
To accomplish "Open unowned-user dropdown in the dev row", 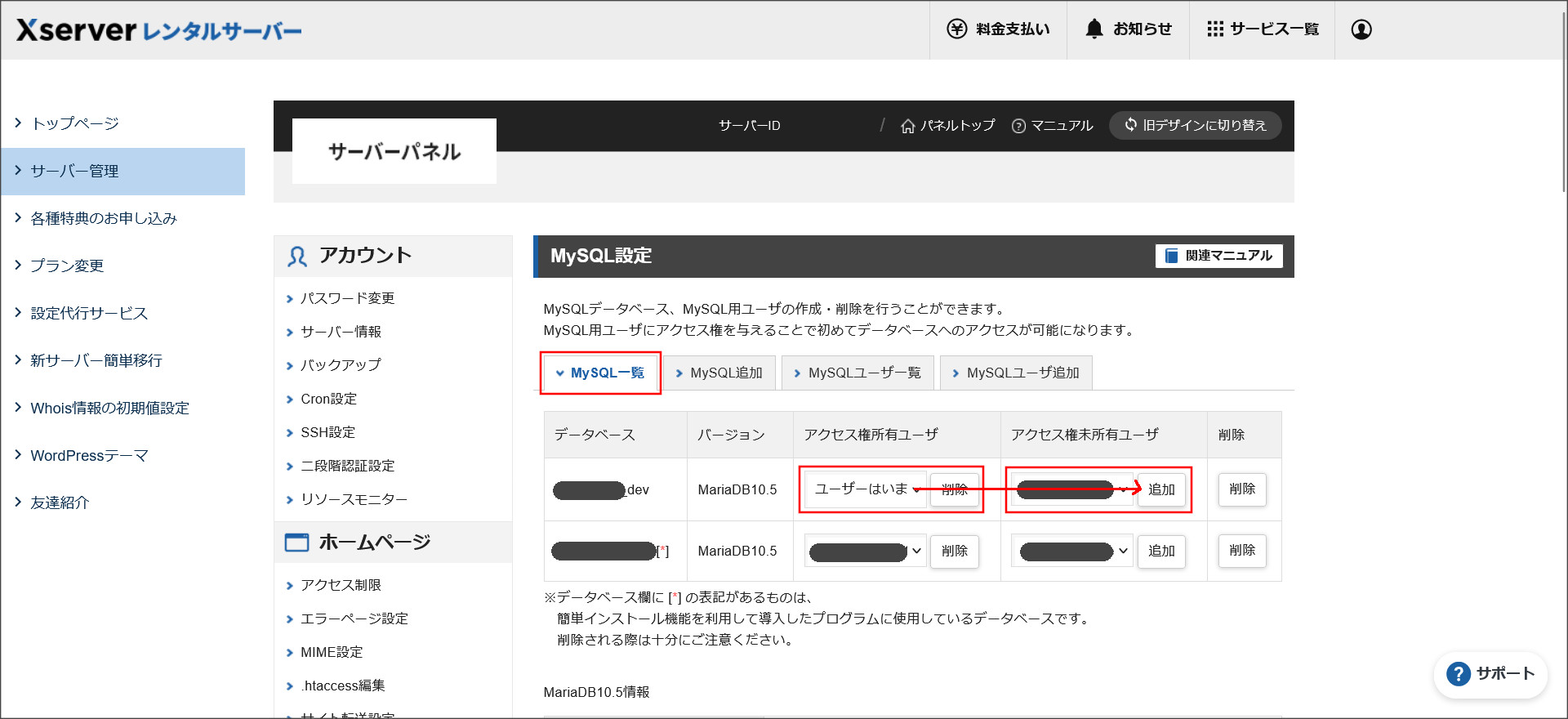I will click(x=1072, y=489).
